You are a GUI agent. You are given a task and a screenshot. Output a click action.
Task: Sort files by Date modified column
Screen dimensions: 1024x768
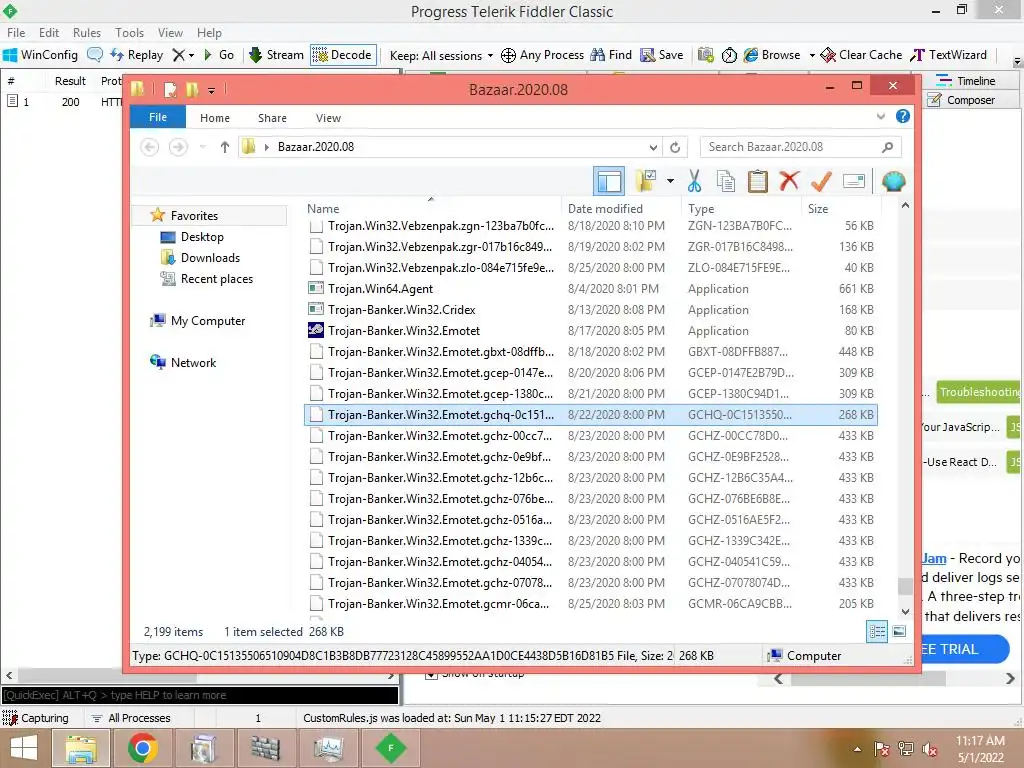point(605,209)
